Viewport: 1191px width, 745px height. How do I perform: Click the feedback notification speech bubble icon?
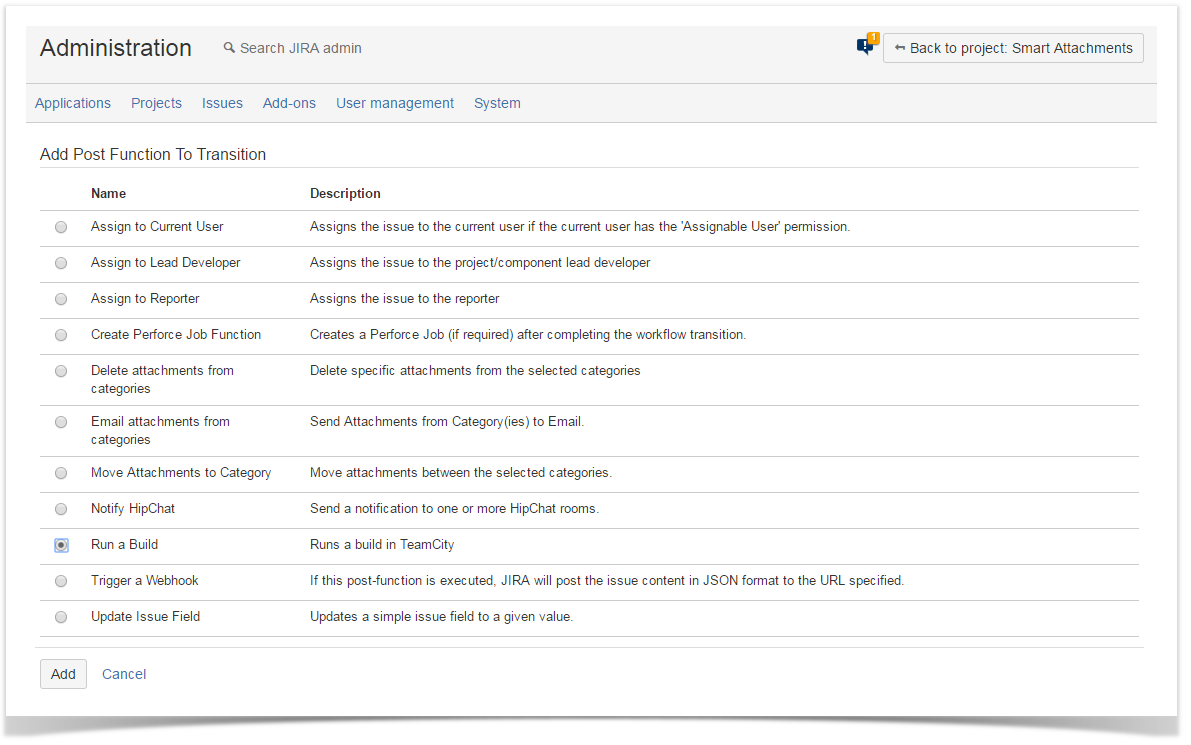[x=865, y=47]
